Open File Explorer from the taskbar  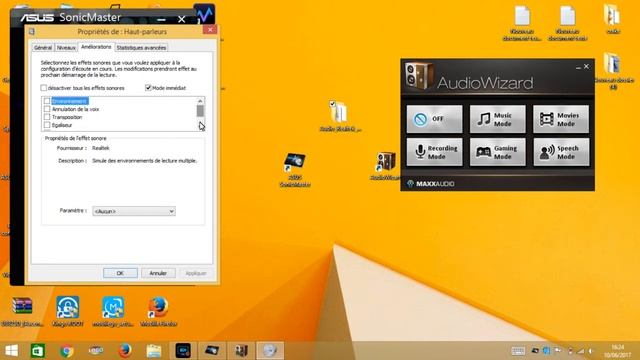154,351
